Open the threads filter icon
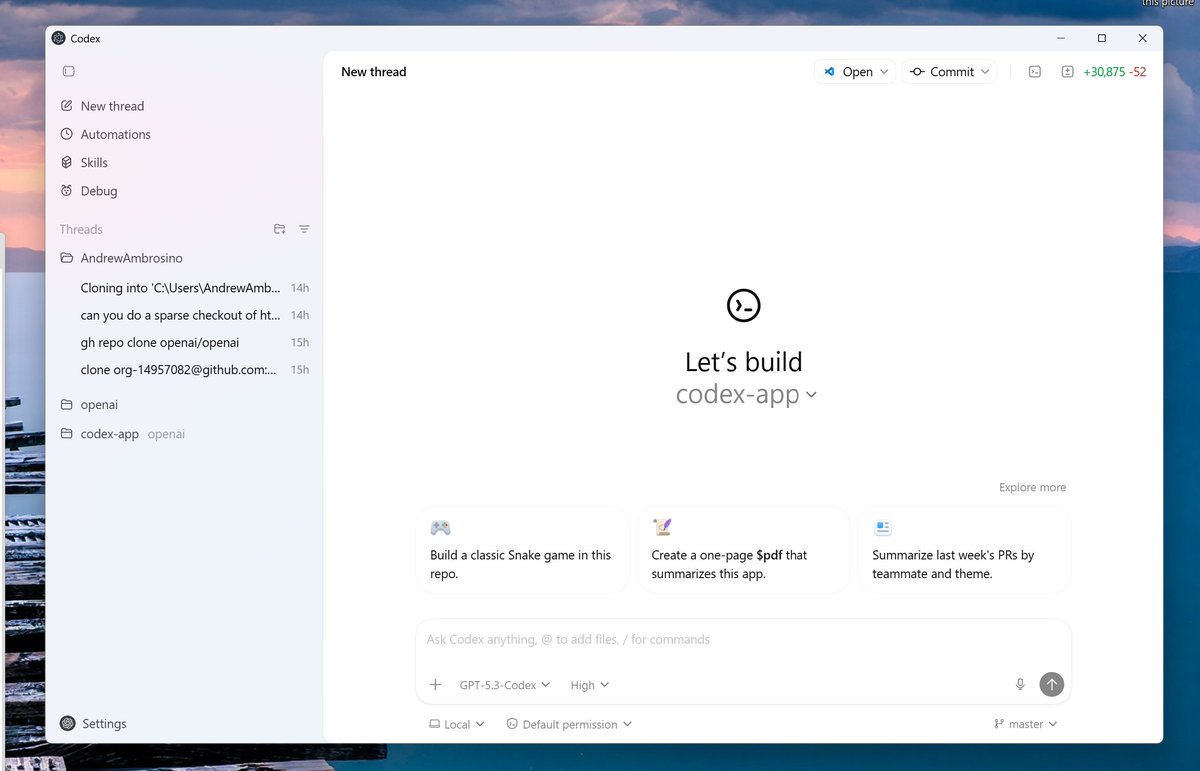 pyautogui.click(x=304, y=229)
